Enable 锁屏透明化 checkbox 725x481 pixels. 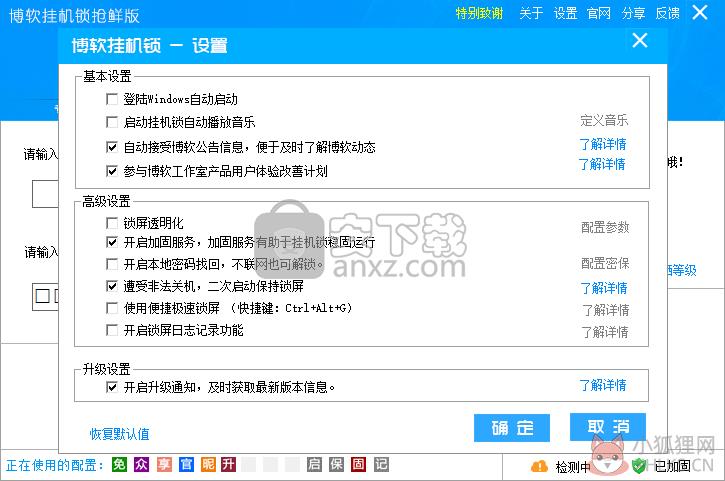tap(111, 223)
